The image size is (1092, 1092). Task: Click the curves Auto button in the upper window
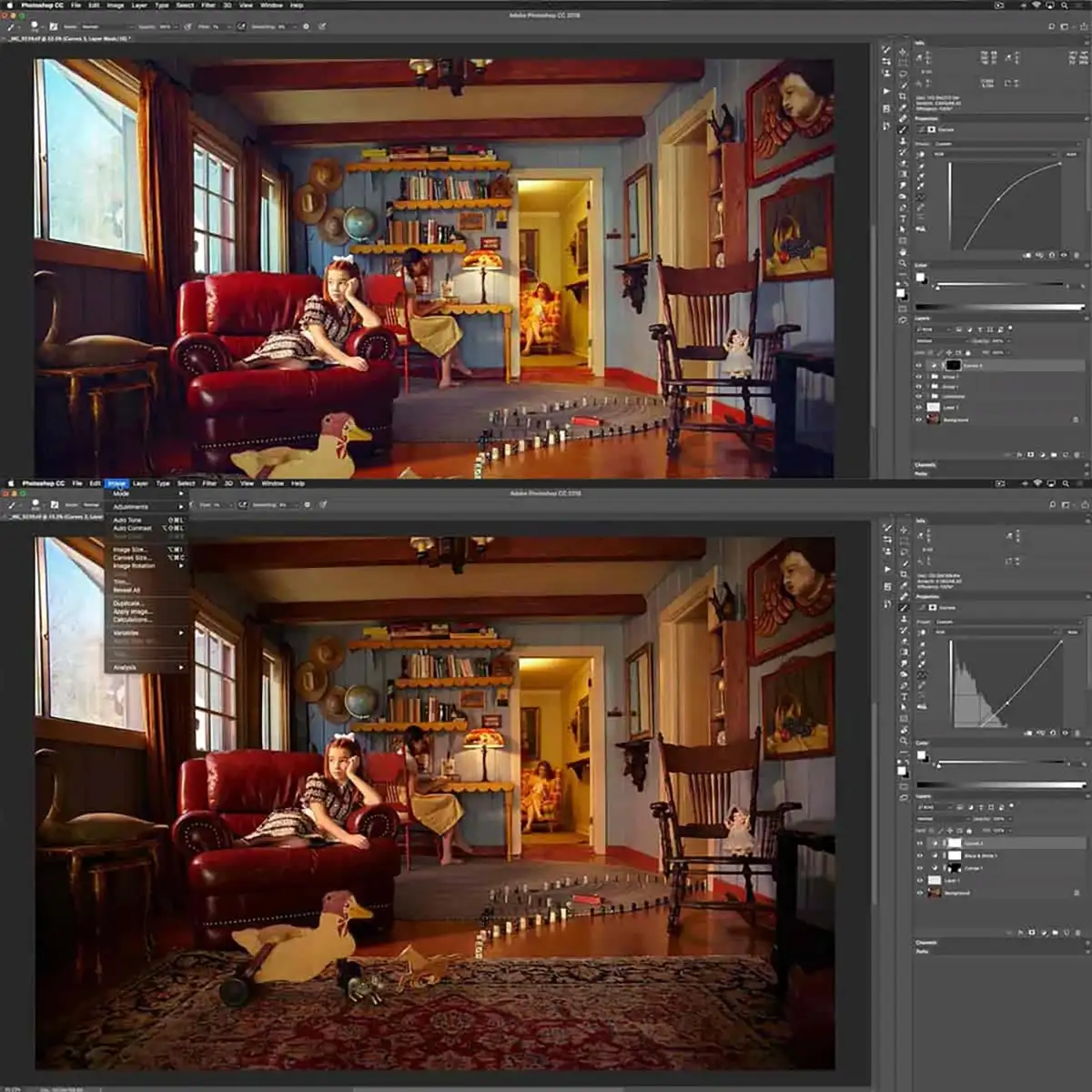point(1071,155)
